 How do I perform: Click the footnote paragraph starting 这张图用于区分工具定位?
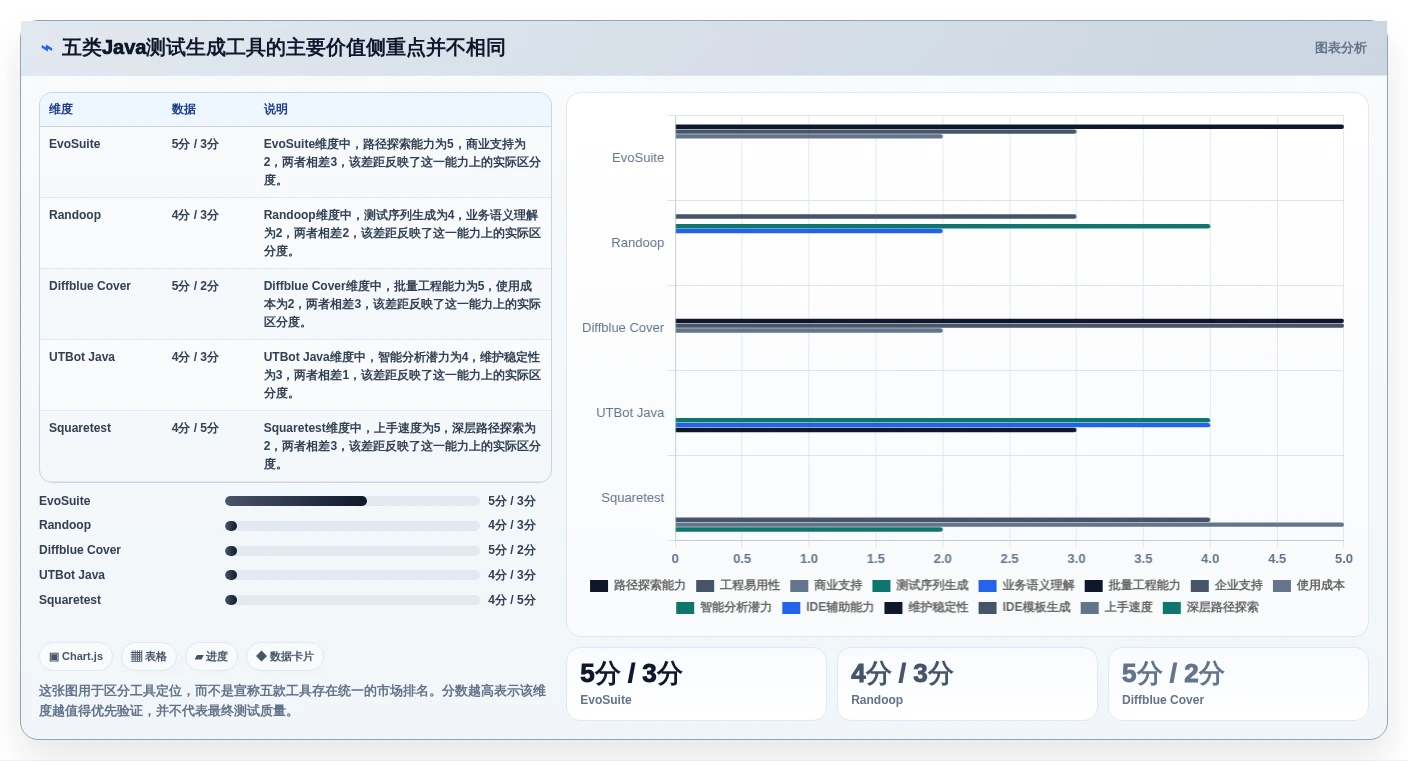coord(293,701)
